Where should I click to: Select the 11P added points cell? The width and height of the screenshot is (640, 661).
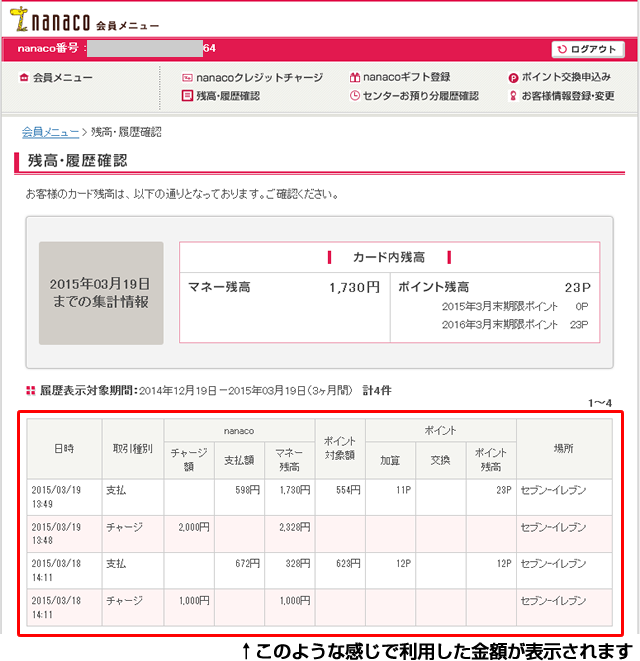[390, 497]
